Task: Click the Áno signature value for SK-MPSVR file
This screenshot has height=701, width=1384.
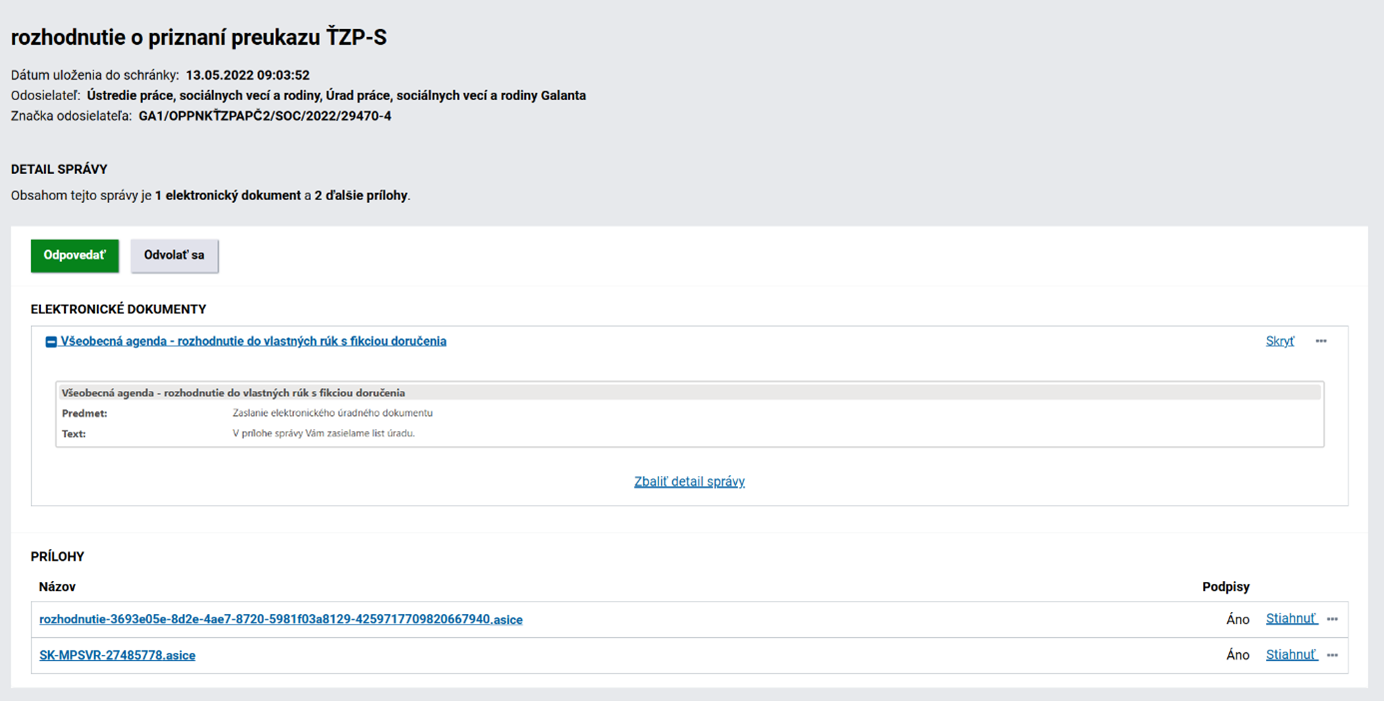Action: coord(1238,656)
